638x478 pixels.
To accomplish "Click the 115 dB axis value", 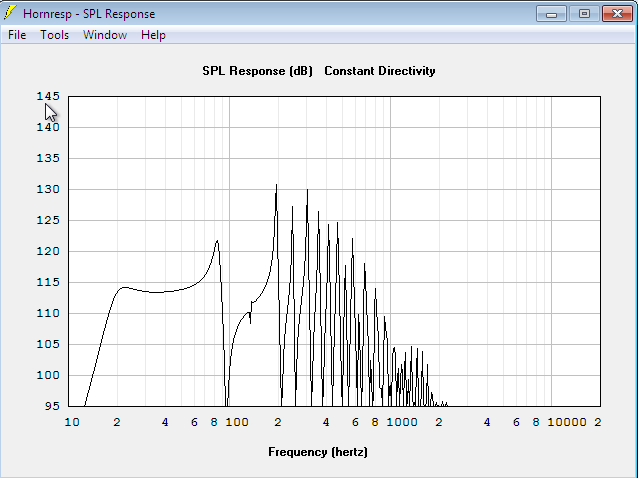I will (x=48, y=282).
